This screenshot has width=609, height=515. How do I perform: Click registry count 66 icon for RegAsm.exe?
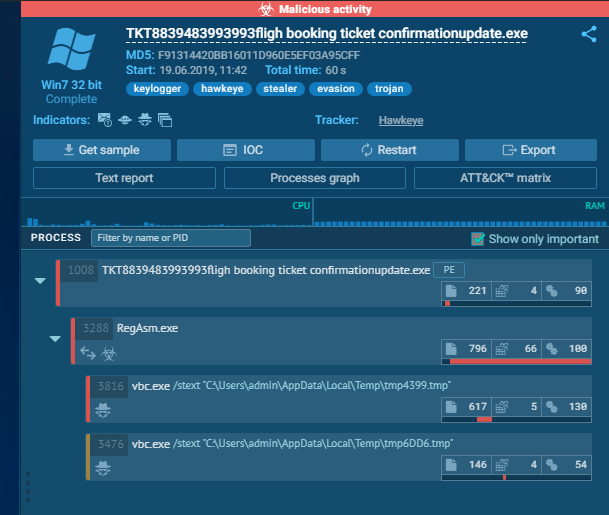[502, 349]
